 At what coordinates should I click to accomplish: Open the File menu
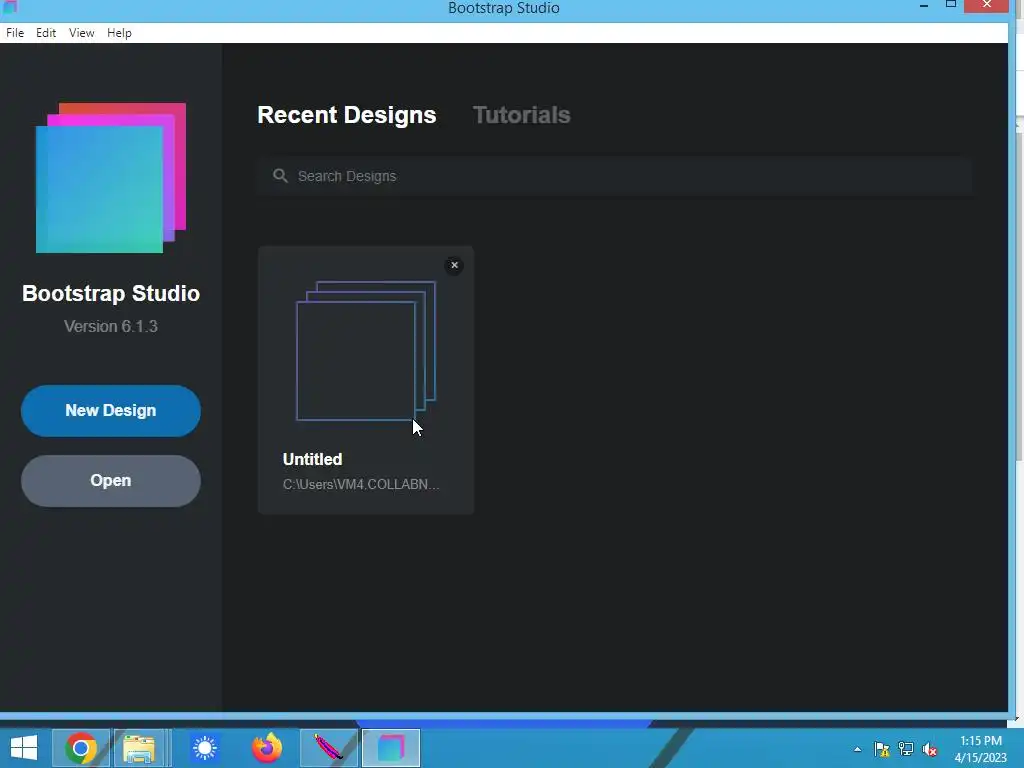(x=14, y=33)
